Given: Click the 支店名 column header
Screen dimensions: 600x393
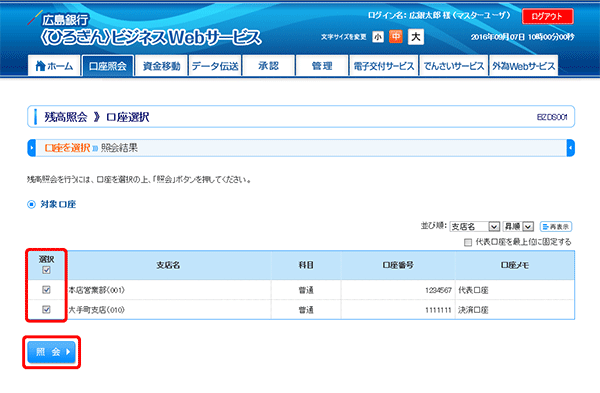Looking at the screenshot, I should [168, 265].
